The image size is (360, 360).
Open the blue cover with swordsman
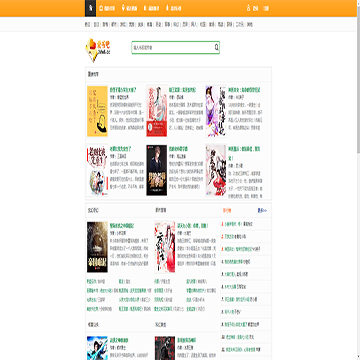pos(97,348)
